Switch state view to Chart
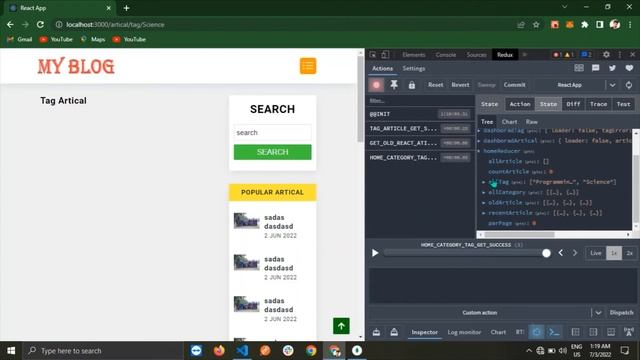The height and width of the screenshot is (360, 640). coord(509,122)
